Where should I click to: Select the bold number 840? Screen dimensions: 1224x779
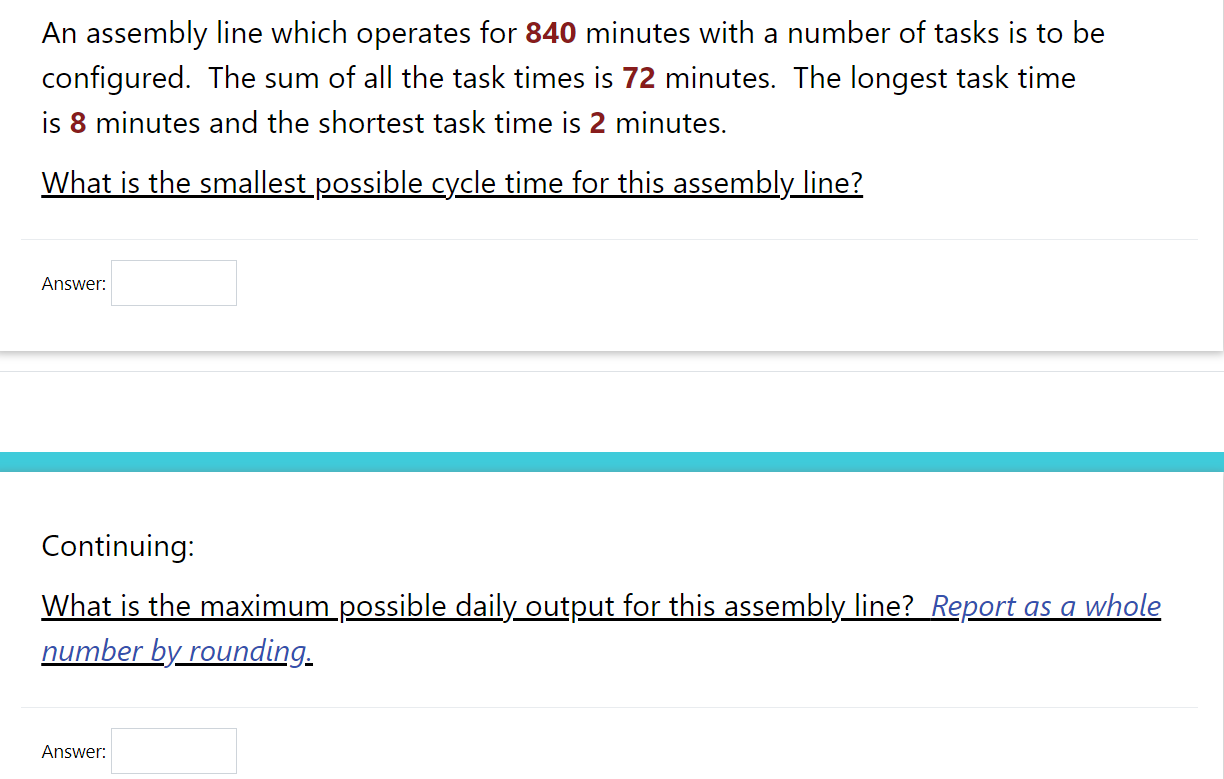[x=549, y=32]
